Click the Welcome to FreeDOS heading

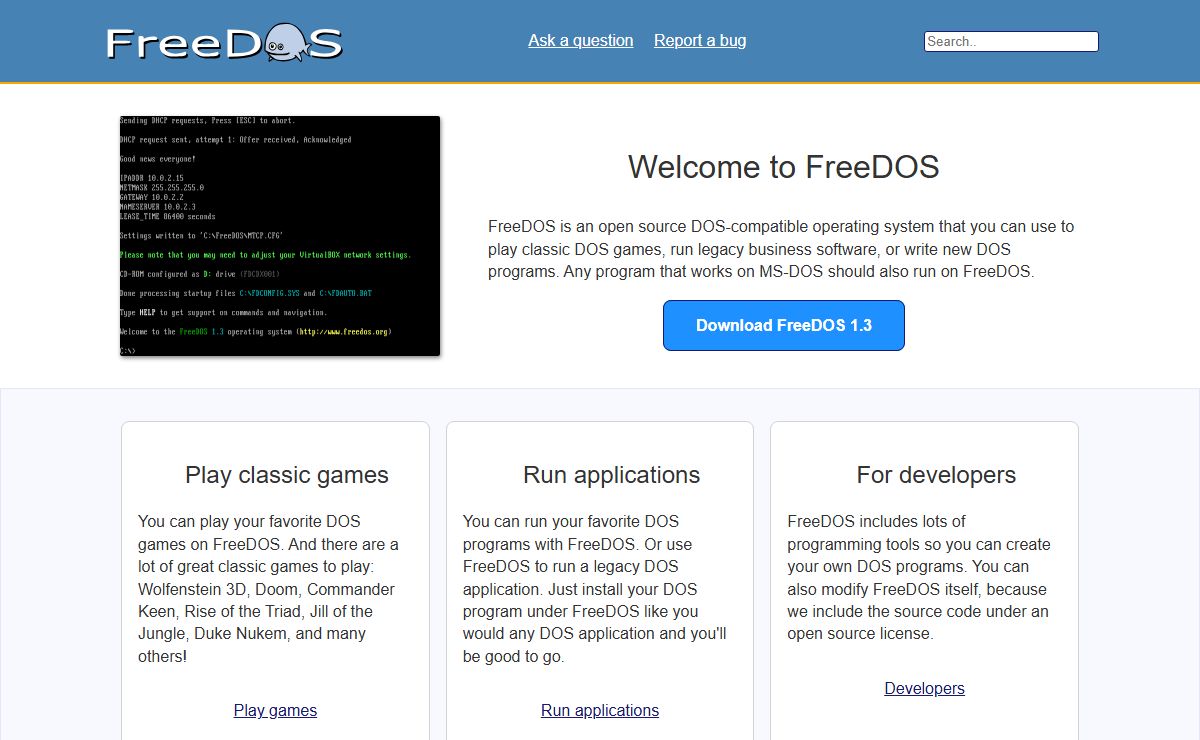(784, 166)
